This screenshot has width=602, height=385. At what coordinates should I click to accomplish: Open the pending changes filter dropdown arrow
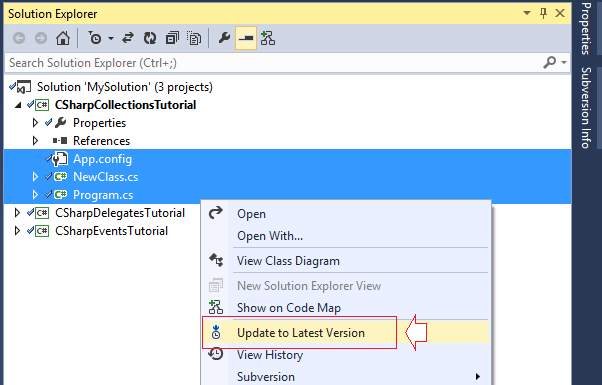point(111,38)
